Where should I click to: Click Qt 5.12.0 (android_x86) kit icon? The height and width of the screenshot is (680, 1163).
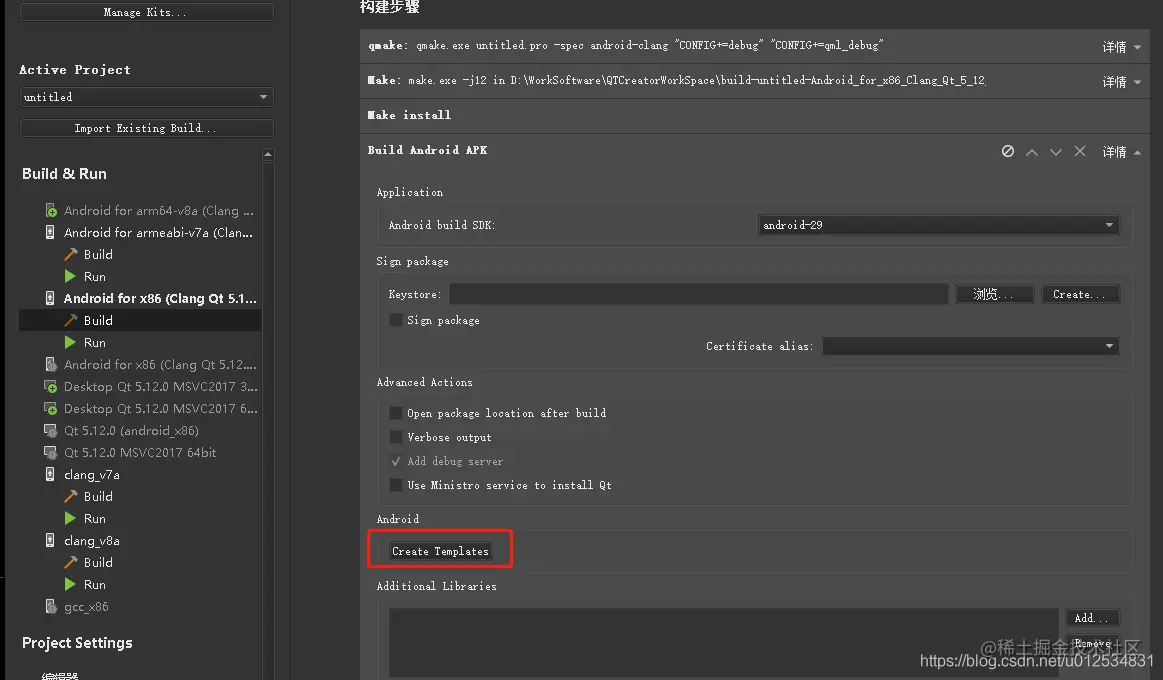[50, 431]
